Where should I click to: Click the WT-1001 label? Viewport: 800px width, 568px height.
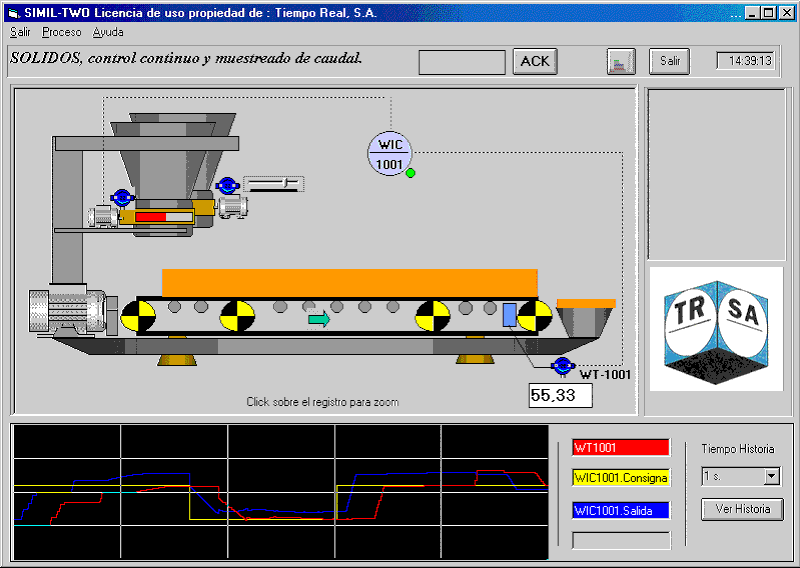pos(605,375)
